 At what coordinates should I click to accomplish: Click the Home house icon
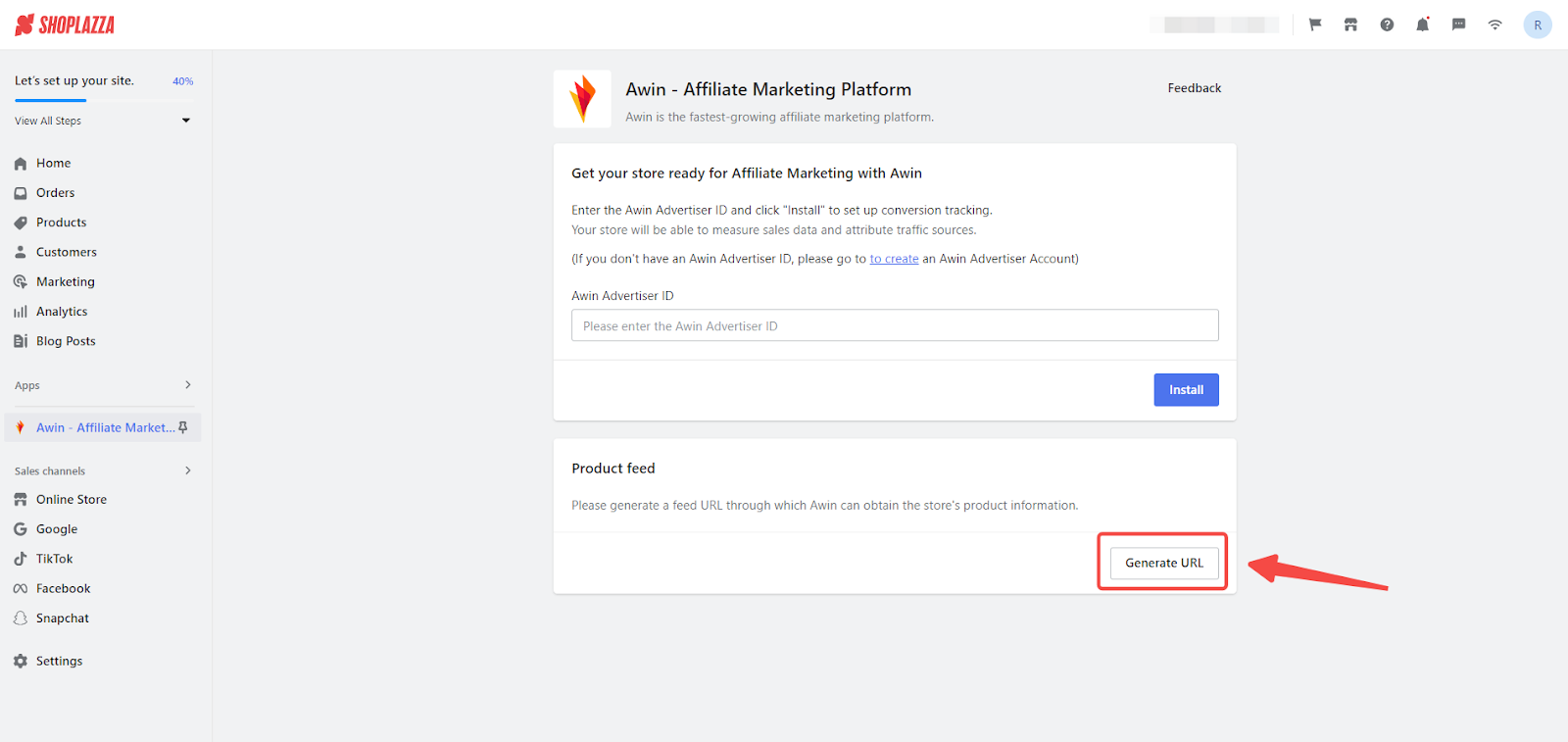tap(21, 164)
